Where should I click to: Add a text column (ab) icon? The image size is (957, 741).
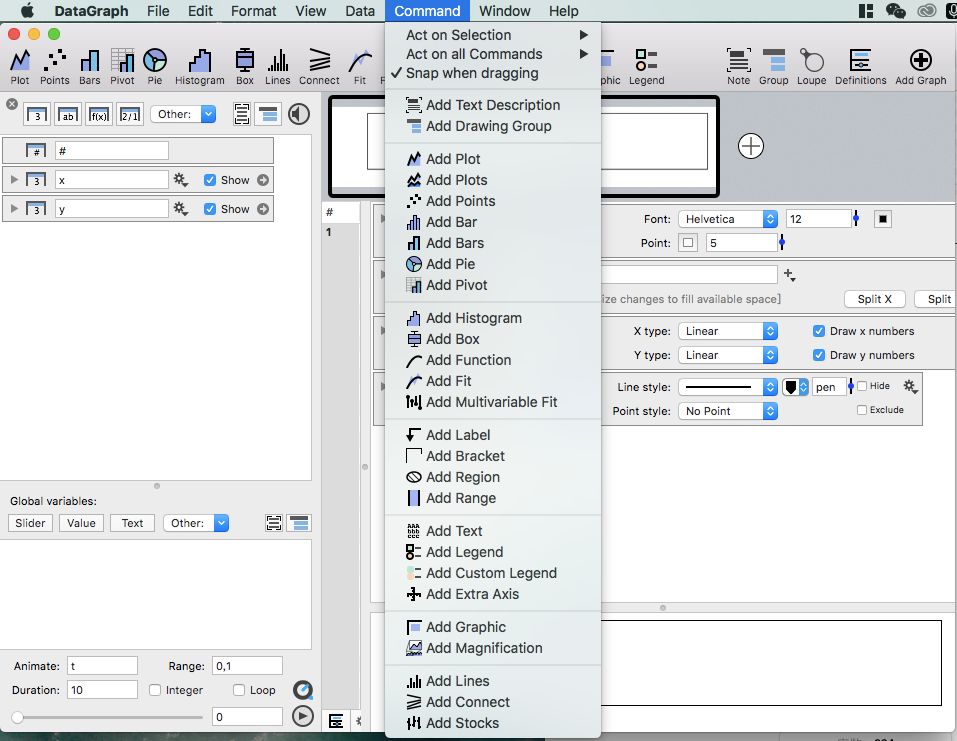68,114
